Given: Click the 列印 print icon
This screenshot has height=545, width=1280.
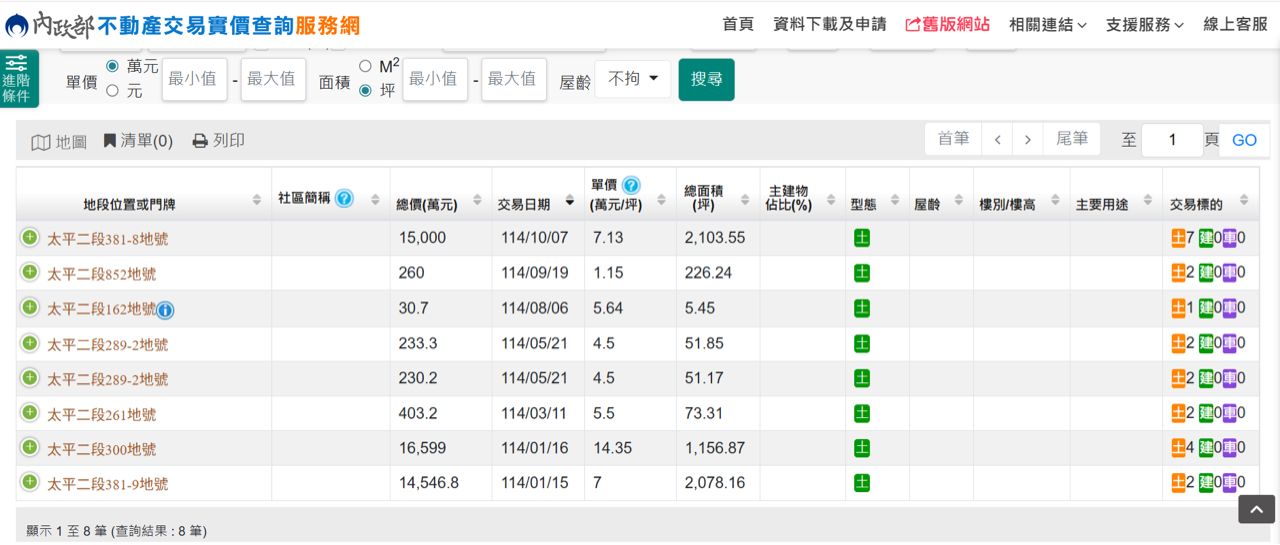Looking at the screenshot, I should click(200, 141).
